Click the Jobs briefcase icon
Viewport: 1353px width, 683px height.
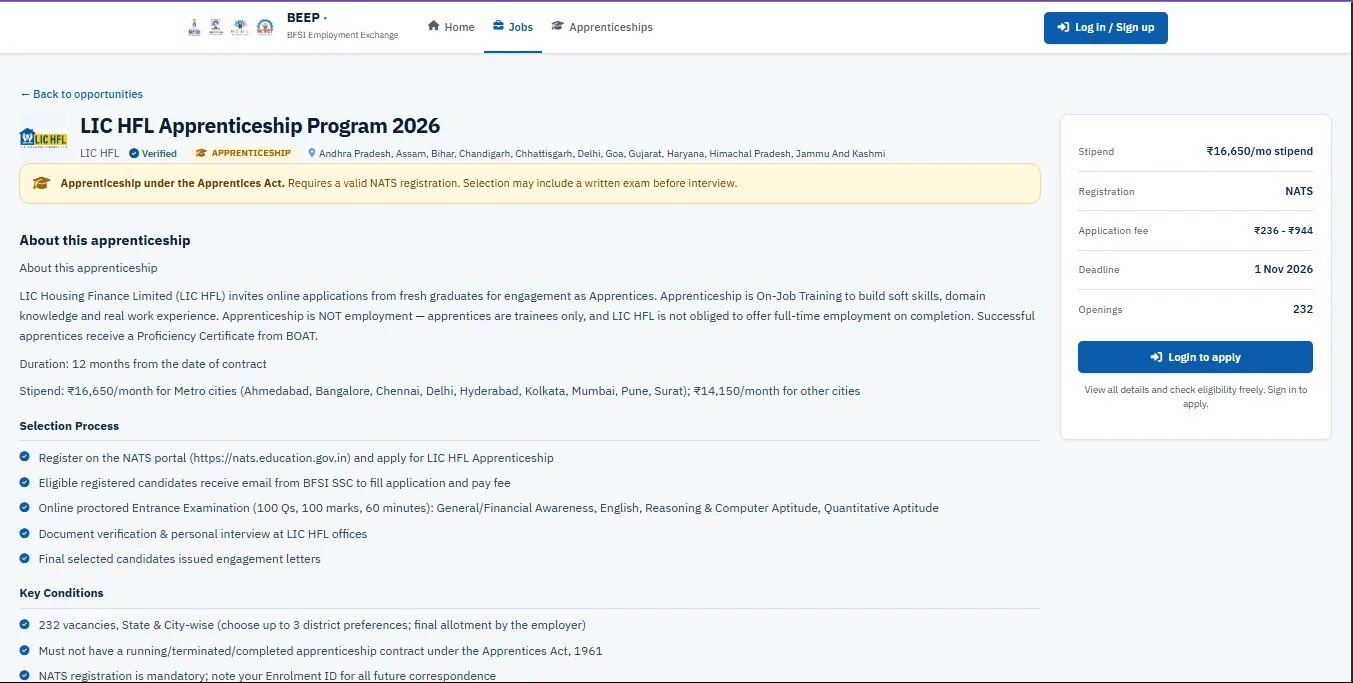498,26
